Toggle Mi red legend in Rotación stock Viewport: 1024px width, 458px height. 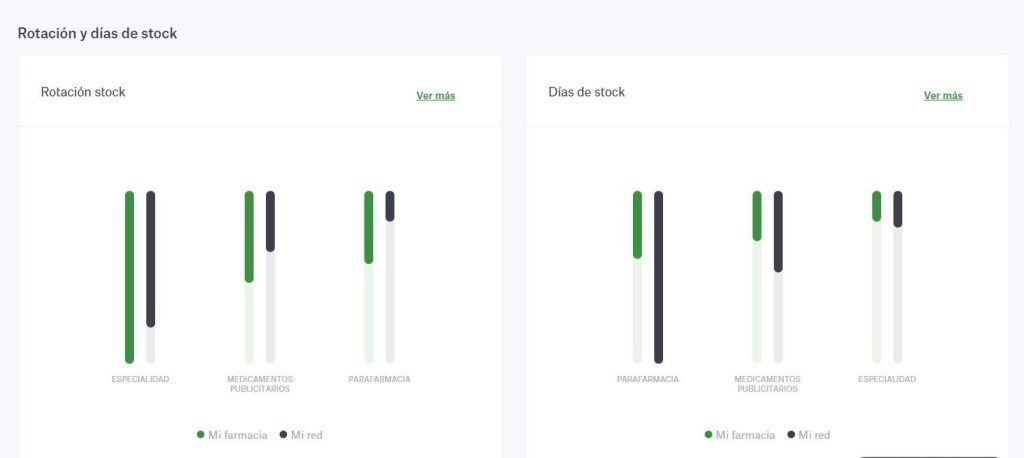pyautogui.click(x=301, y=434)
